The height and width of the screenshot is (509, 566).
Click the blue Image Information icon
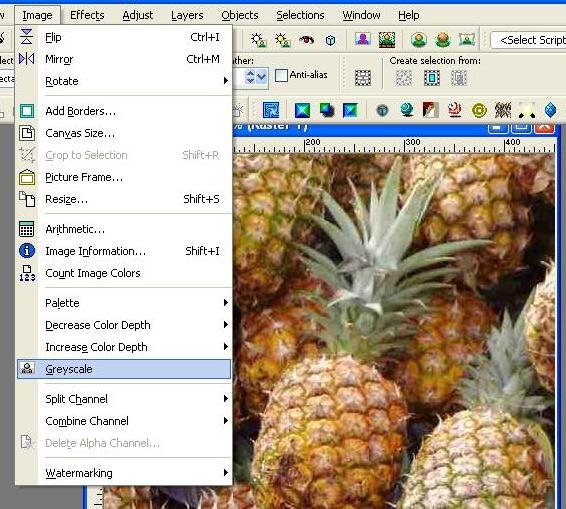click(27, 251)
